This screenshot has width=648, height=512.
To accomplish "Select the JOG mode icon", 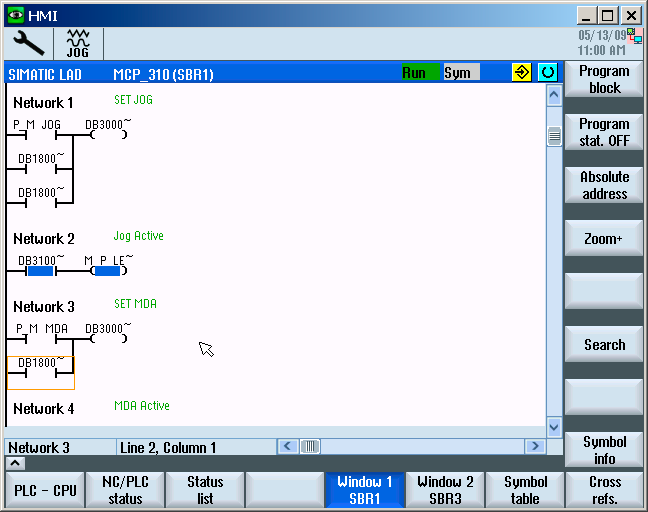I will click(x=78, y=43).
